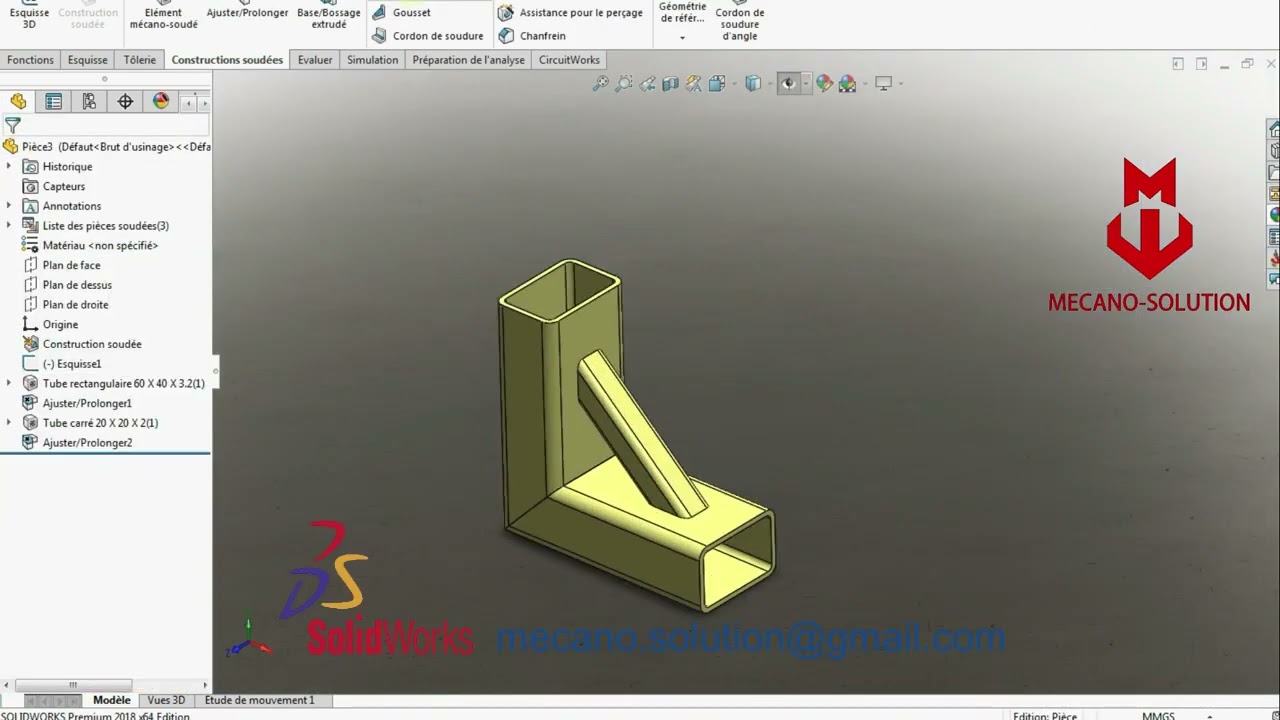Expand Tube rectangulaire 60 X 40 node
1280x720 pixels.
click(x=9, y=383)
